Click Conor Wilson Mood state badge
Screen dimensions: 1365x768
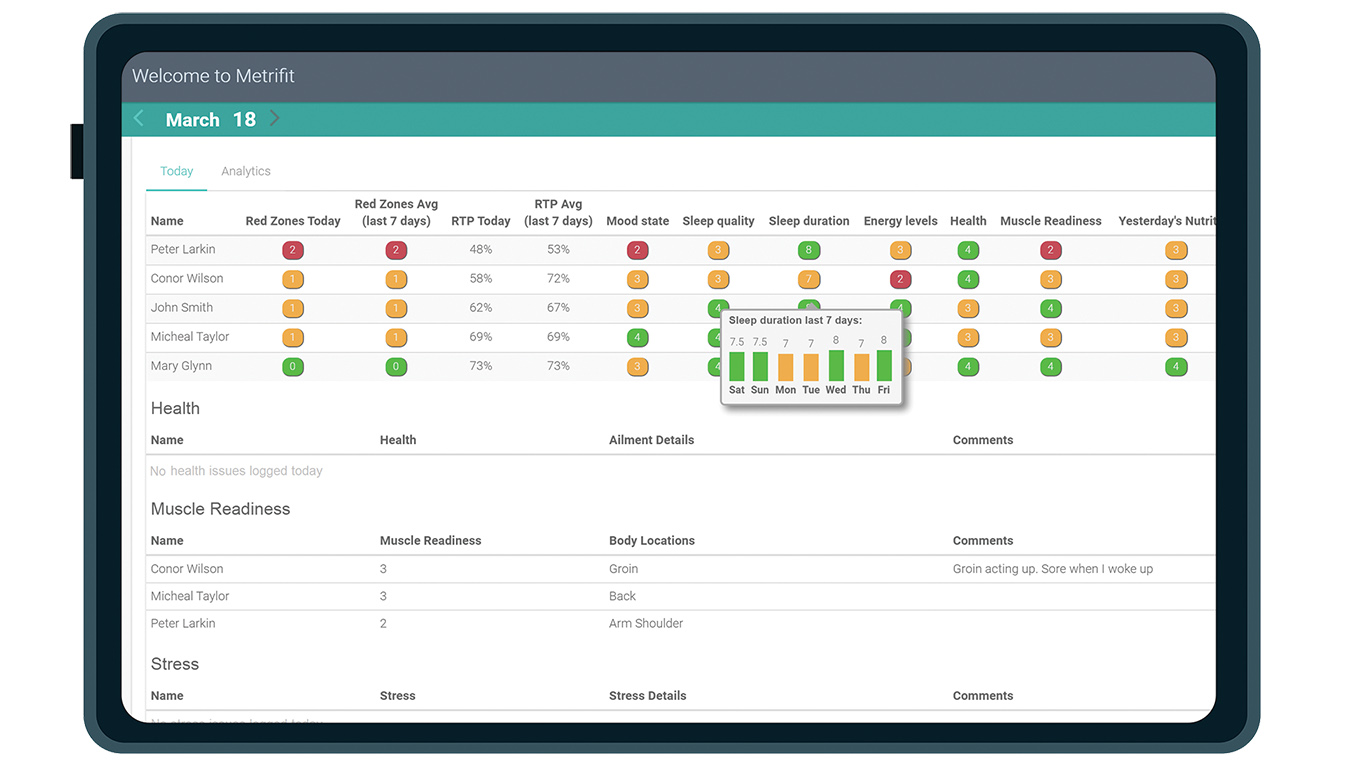(x=637, y=280)
